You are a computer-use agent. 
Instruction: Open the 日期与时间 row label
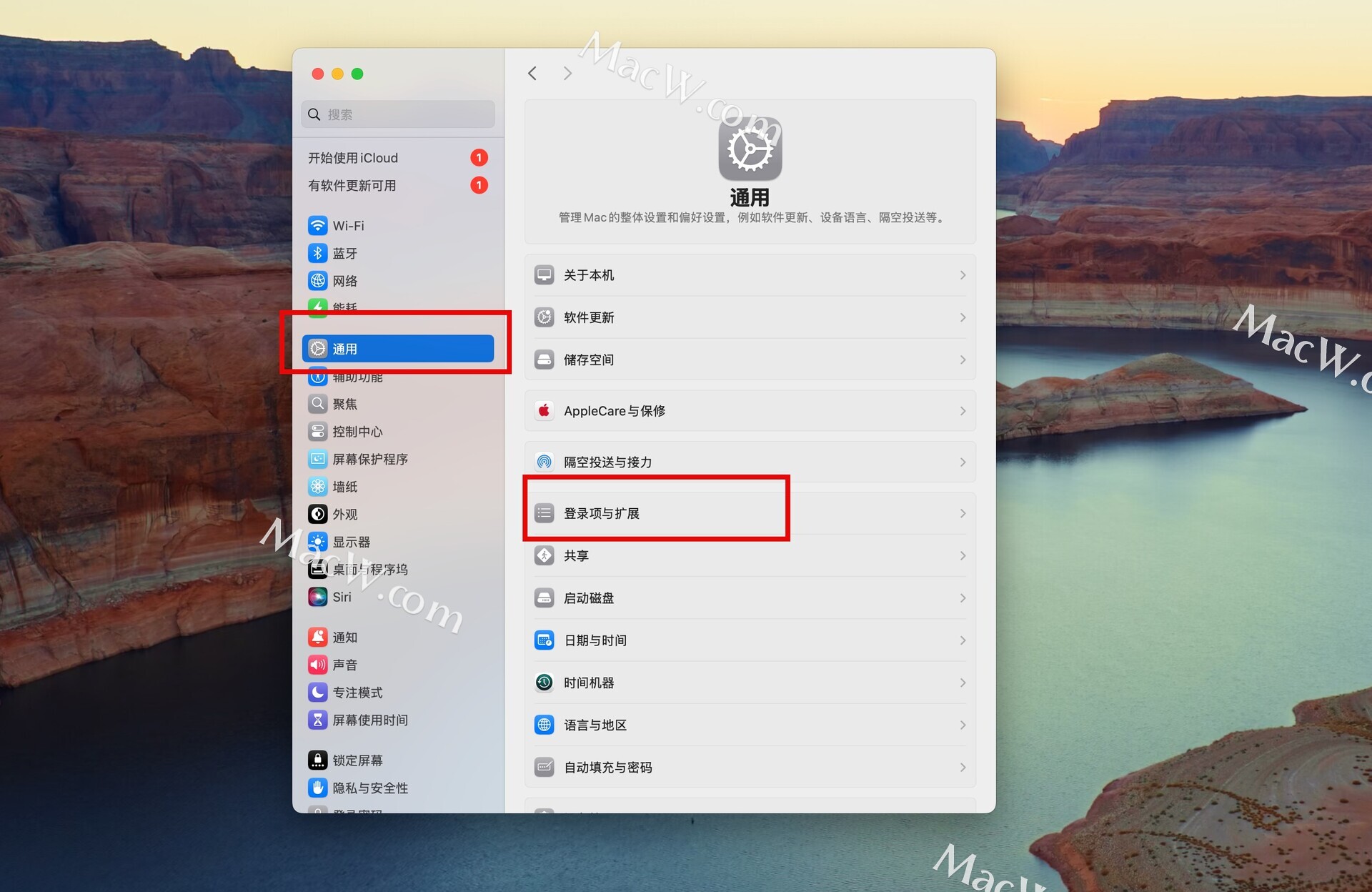pos(595,640)
